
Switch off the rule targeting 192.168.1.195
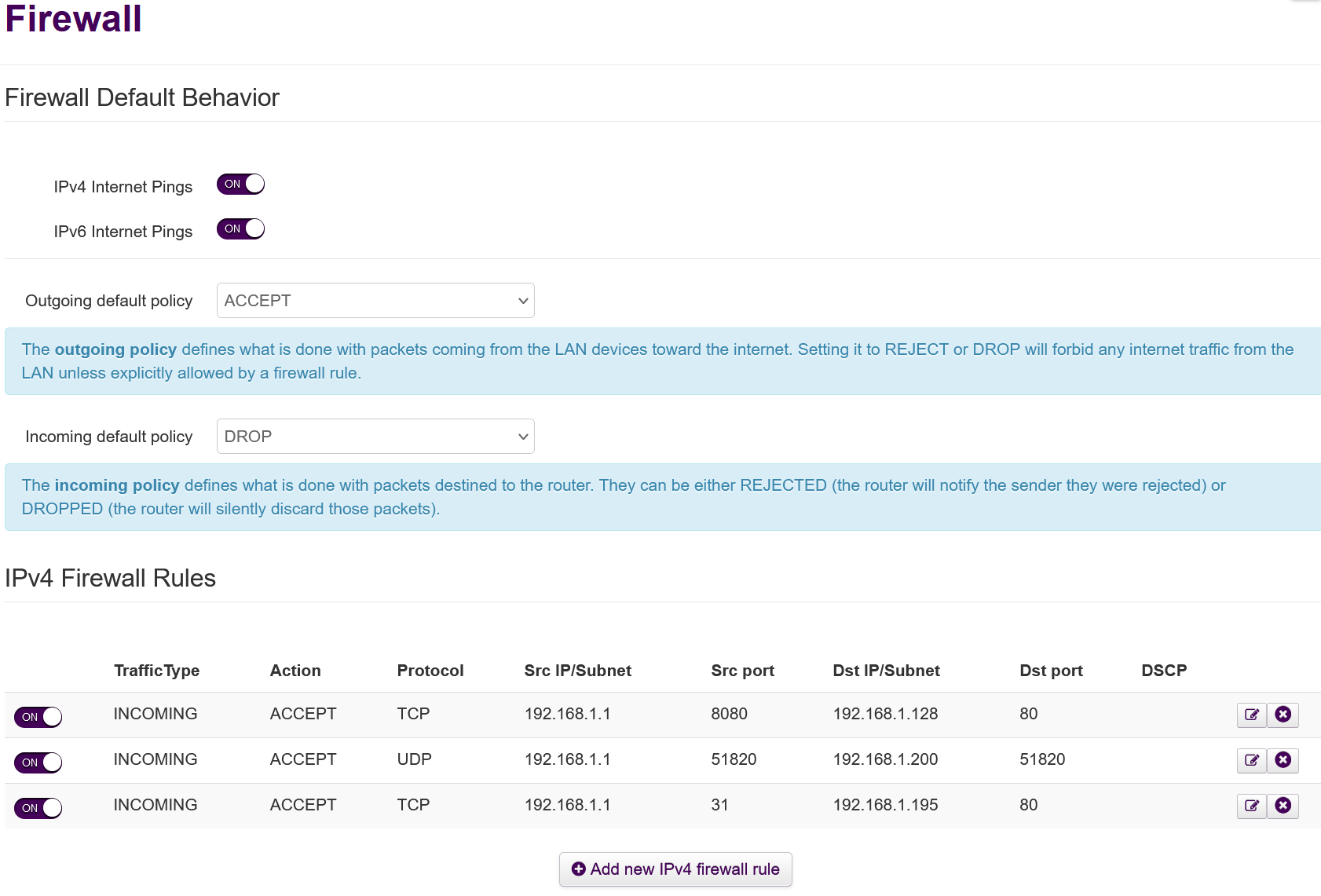38,808
